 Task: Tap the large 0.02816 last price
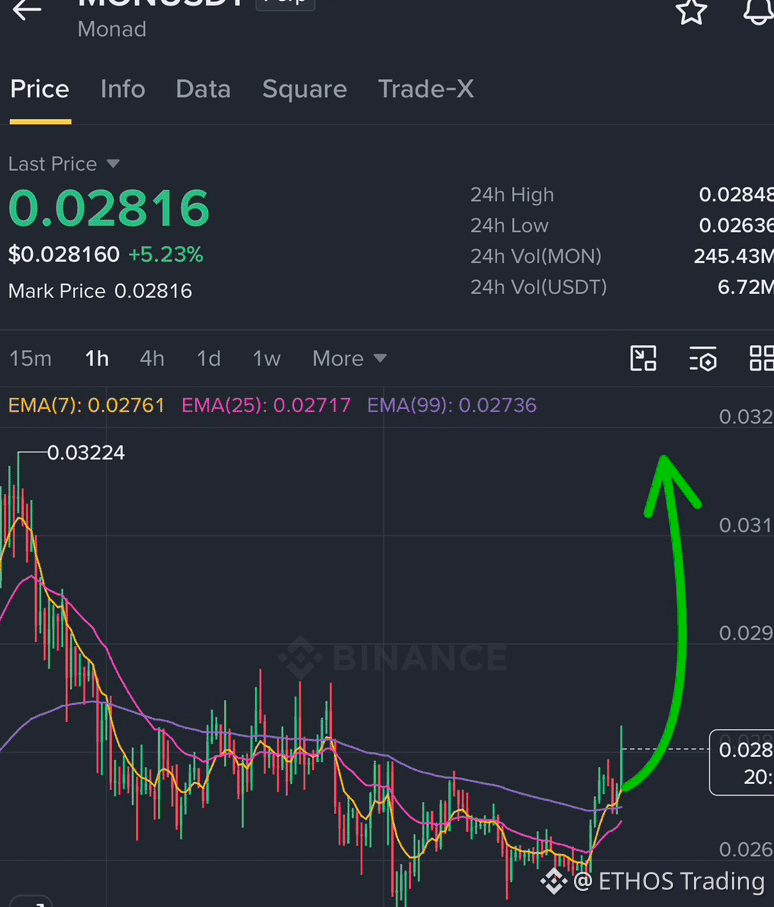coord(109,208)
